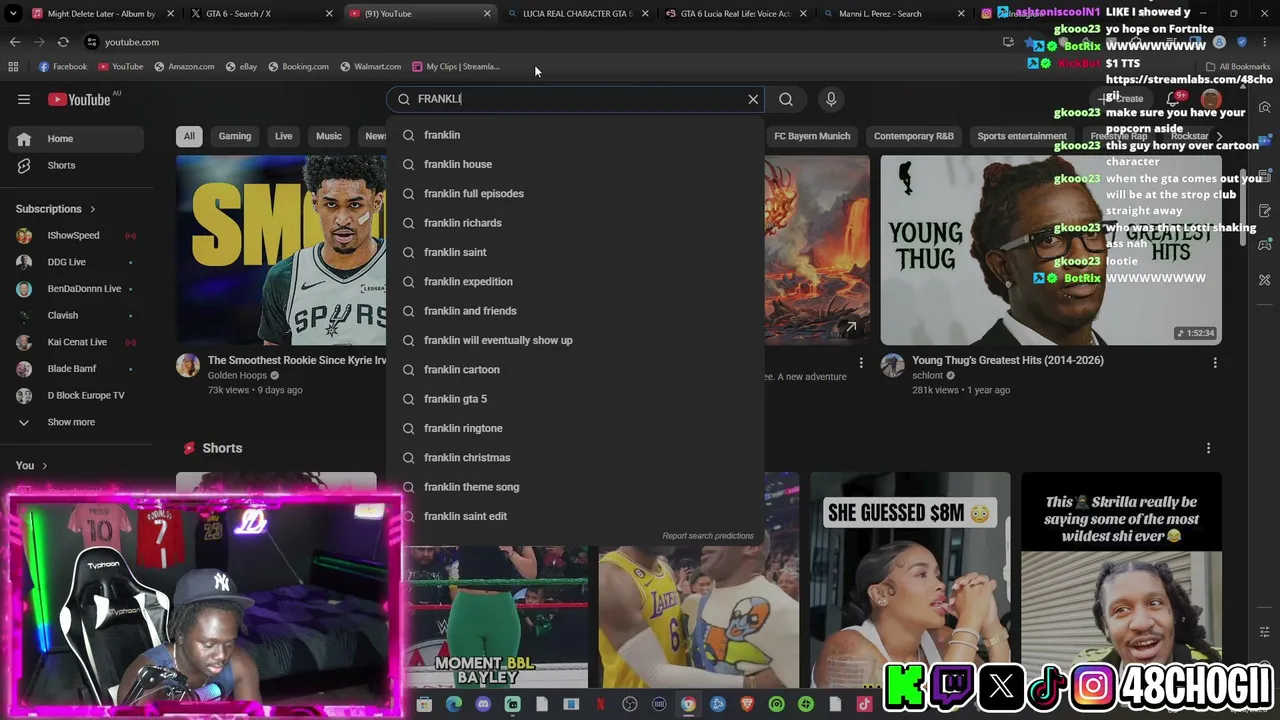
Task: Reload the page with the refresh icon
Action: tap(63, 42)
